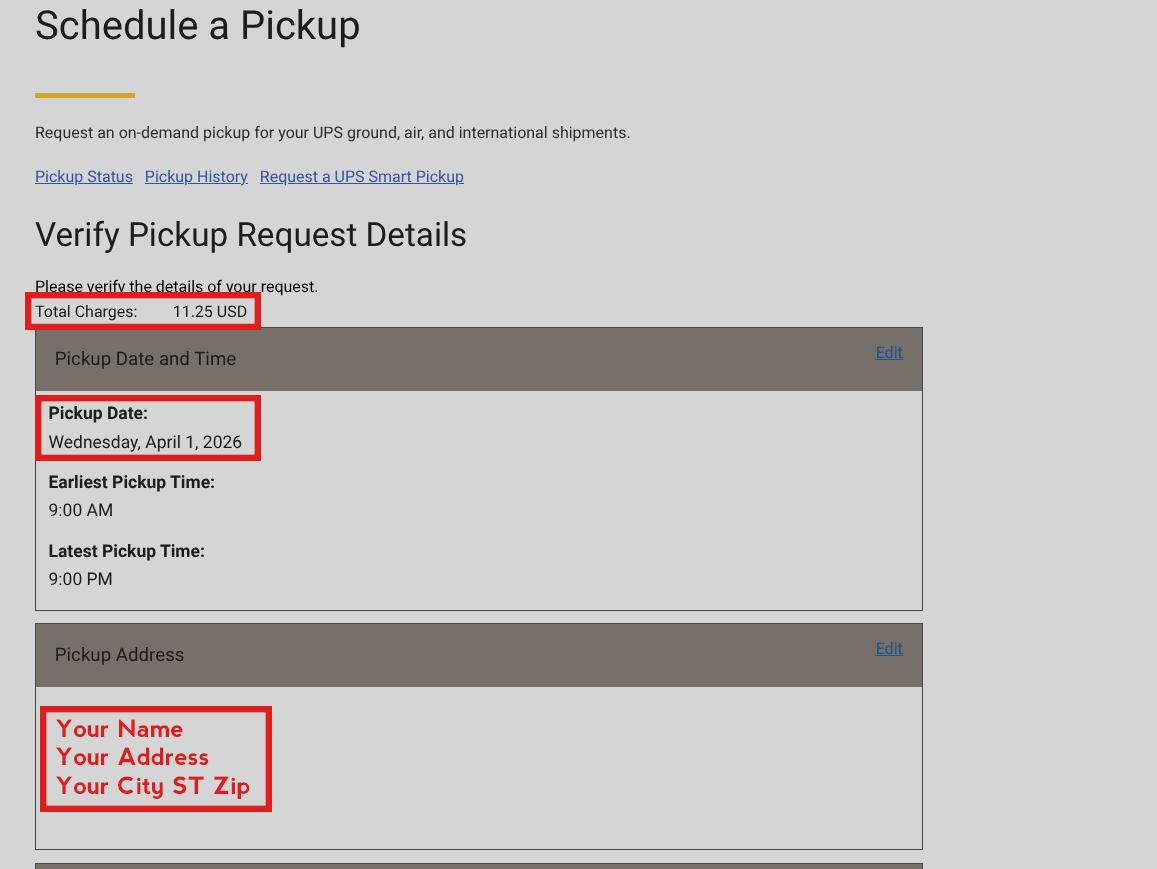This screenshot has width=1157, height=869.
Task: Select the 11.25 USD total charges amount
Action: pyautogui.click(x=210, y=312)
